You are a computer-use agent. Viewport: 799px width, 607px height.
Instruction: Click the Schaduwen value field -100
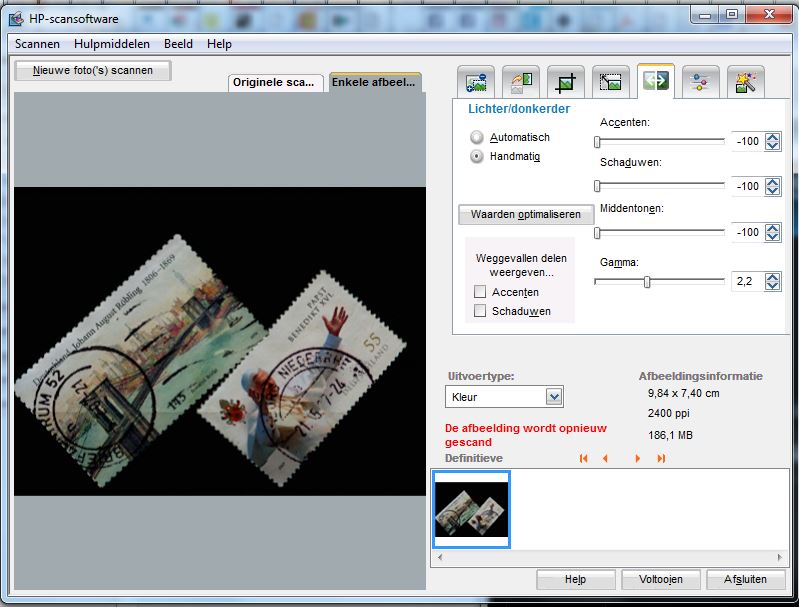coord(748,187)
